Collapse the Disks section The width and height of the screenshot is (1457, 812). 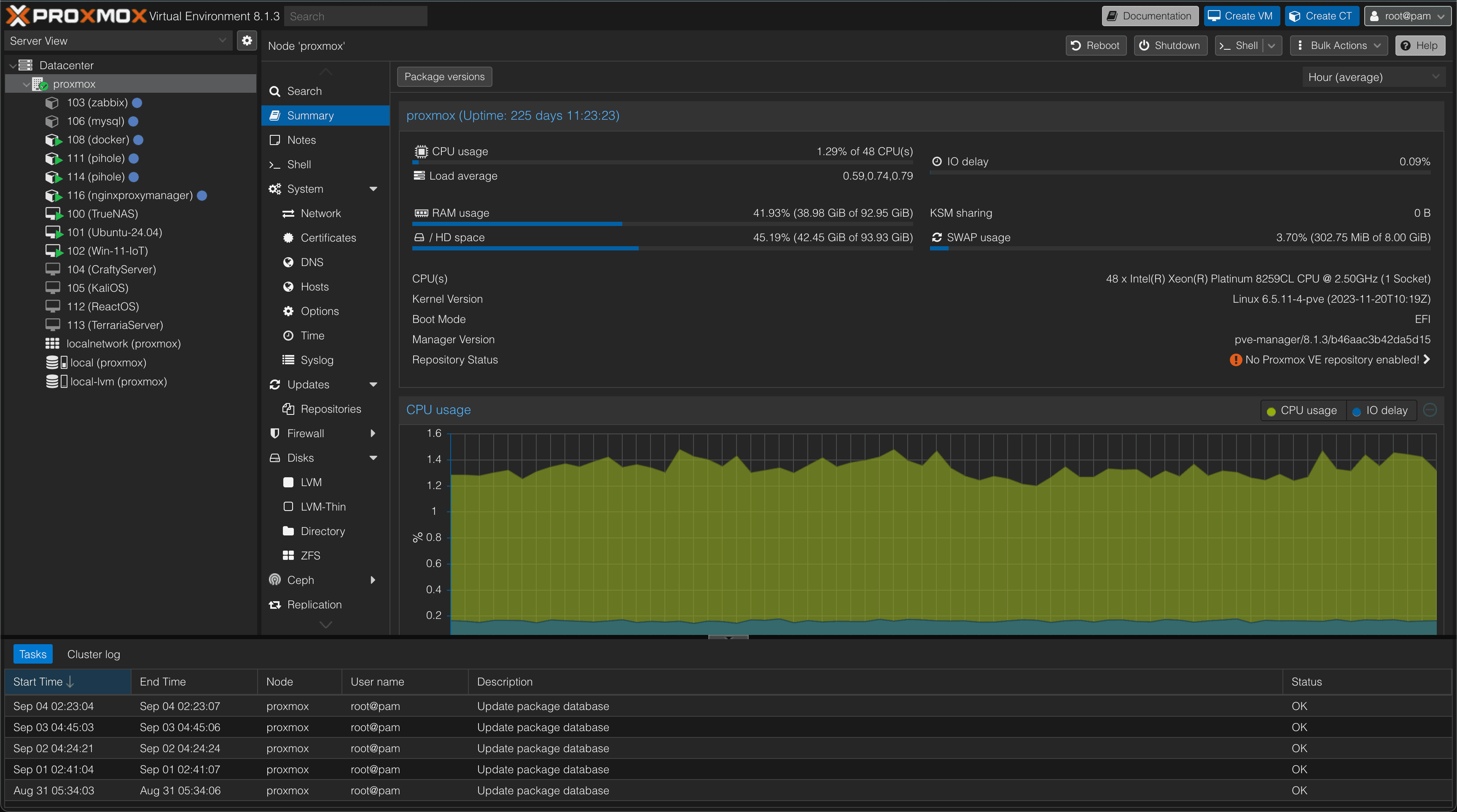point(373,458)
